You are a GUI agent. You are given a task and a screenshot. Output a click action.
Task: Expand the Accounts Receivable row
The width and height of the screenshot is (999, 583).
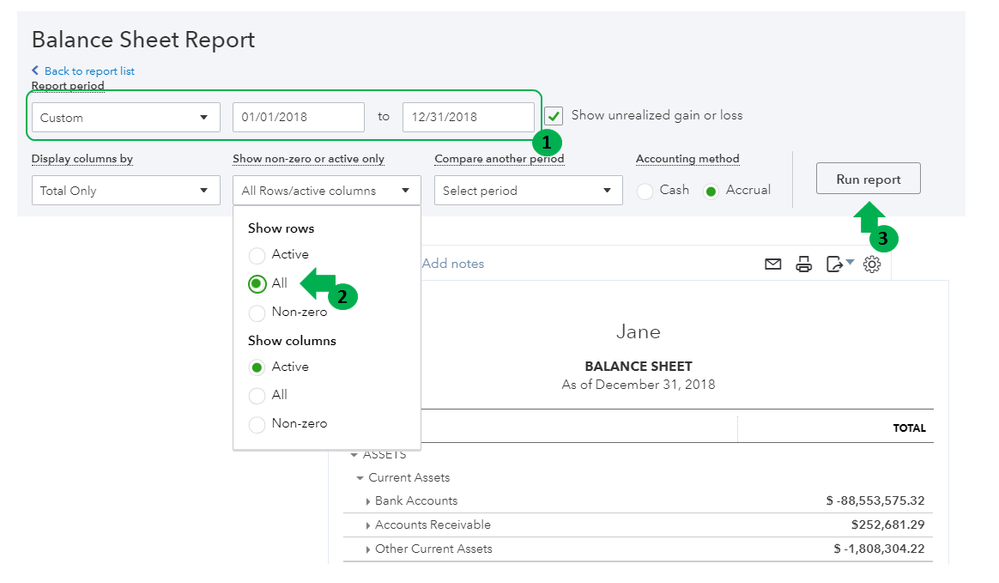click(x=368, y=525)
